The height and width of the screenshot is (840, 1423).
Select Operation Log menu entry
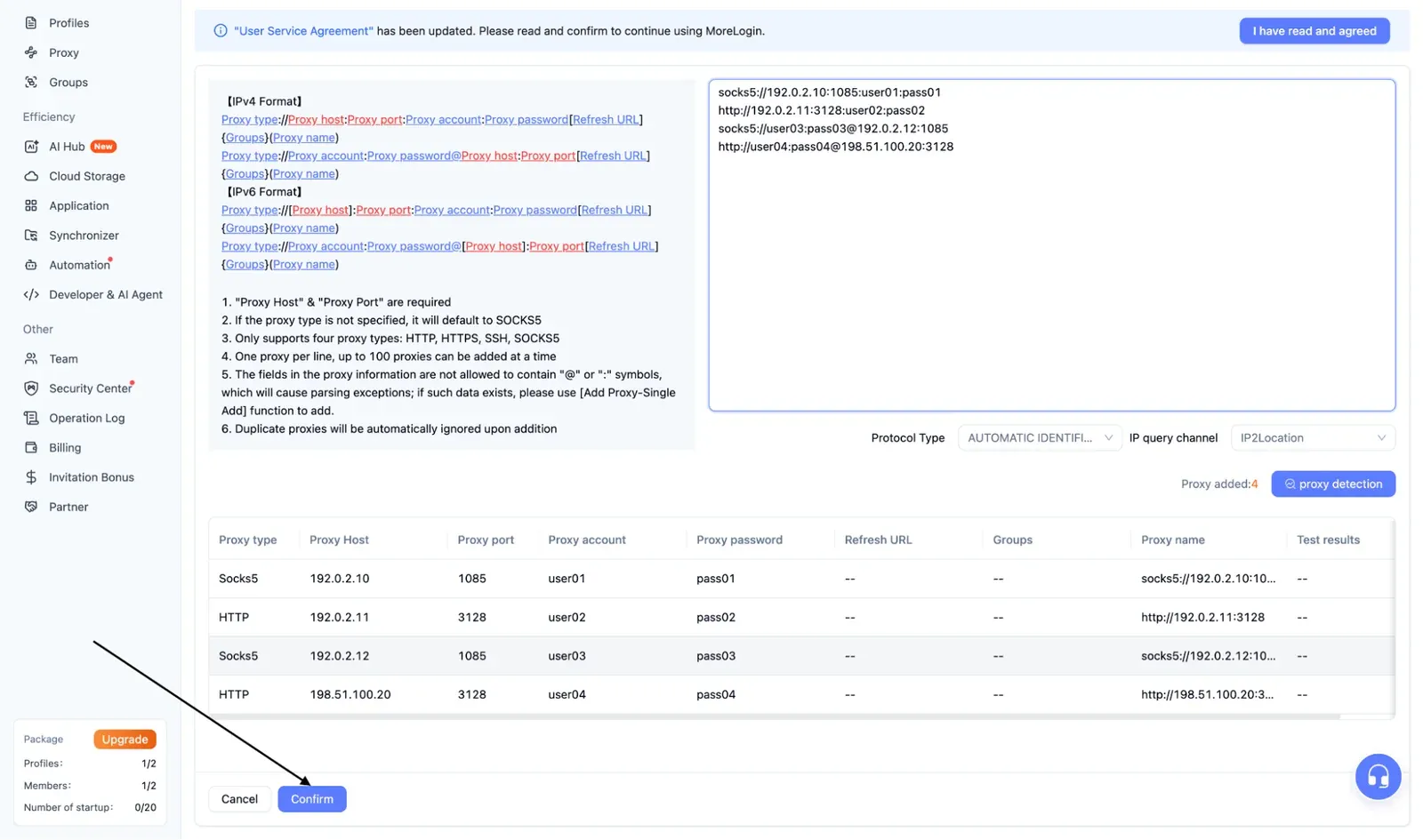coord(87,418)
